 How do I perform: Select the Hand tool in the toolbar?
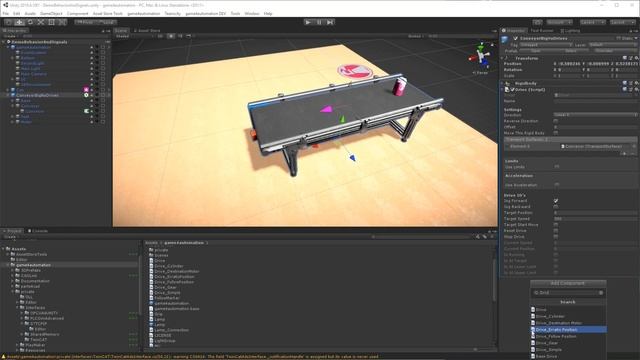click(9, 22)
